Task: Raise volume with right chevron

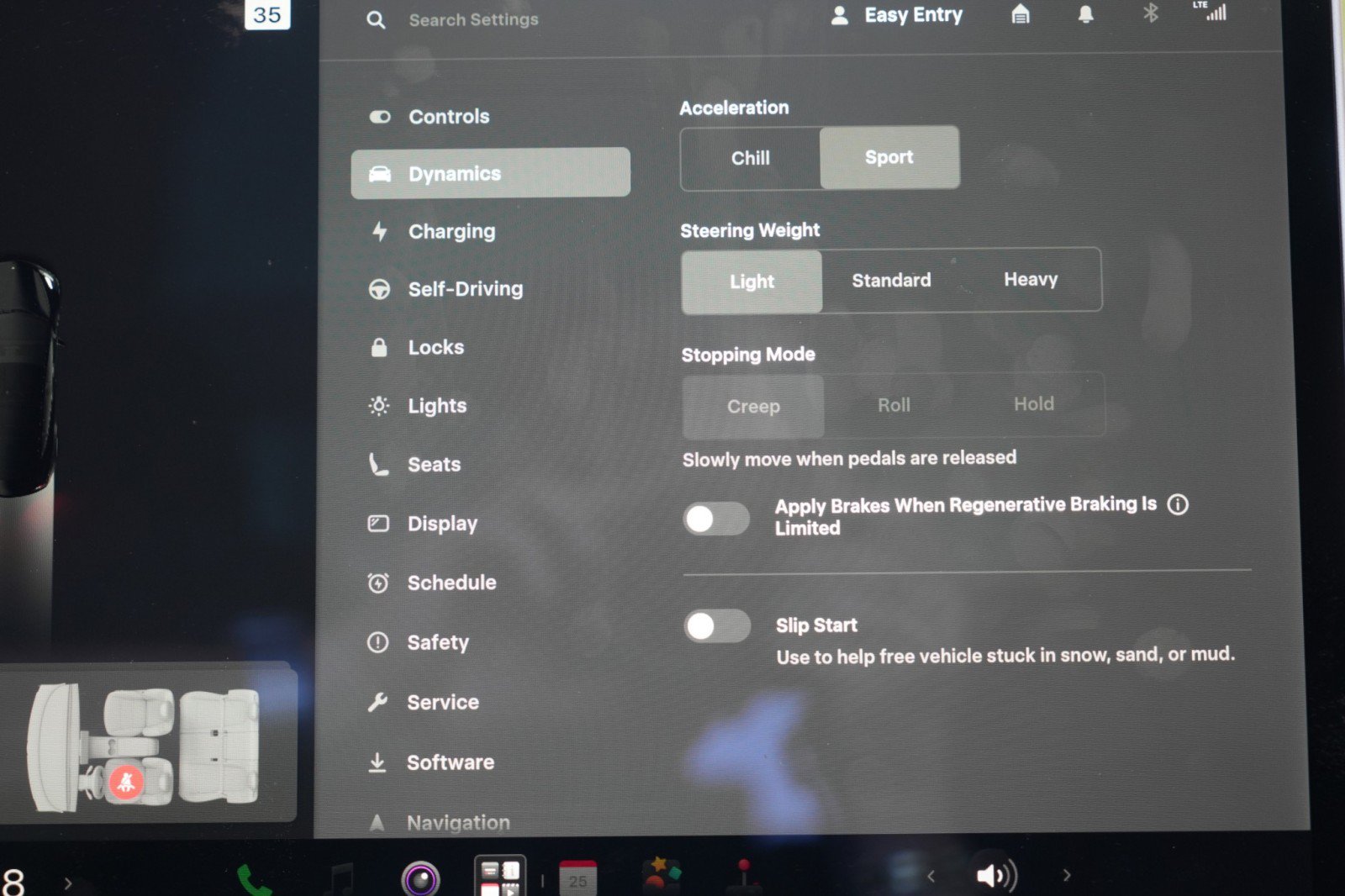Action: [x=1067, y=875]
